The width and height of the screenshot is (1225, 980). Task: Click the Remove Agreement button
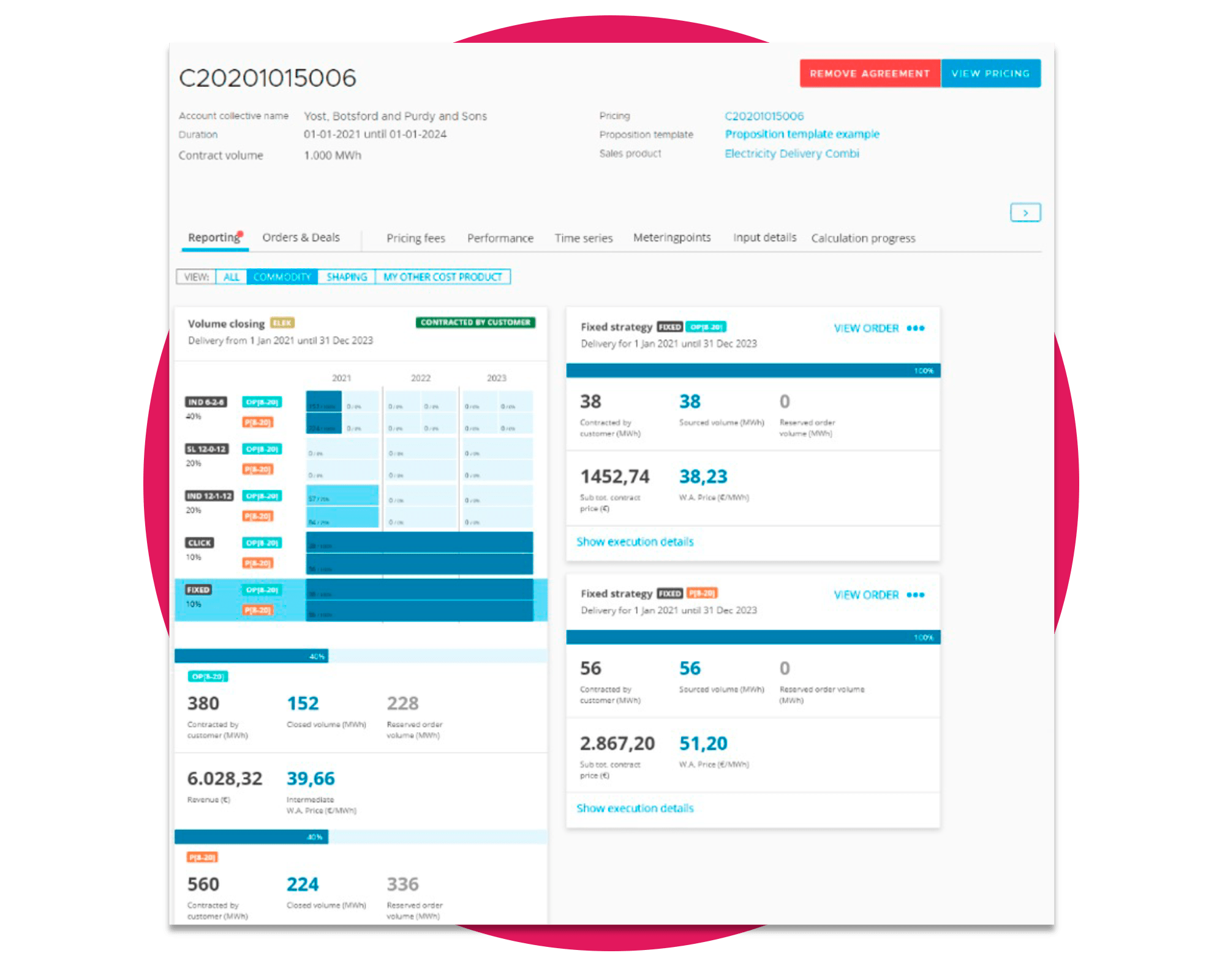tap(870, 73)
